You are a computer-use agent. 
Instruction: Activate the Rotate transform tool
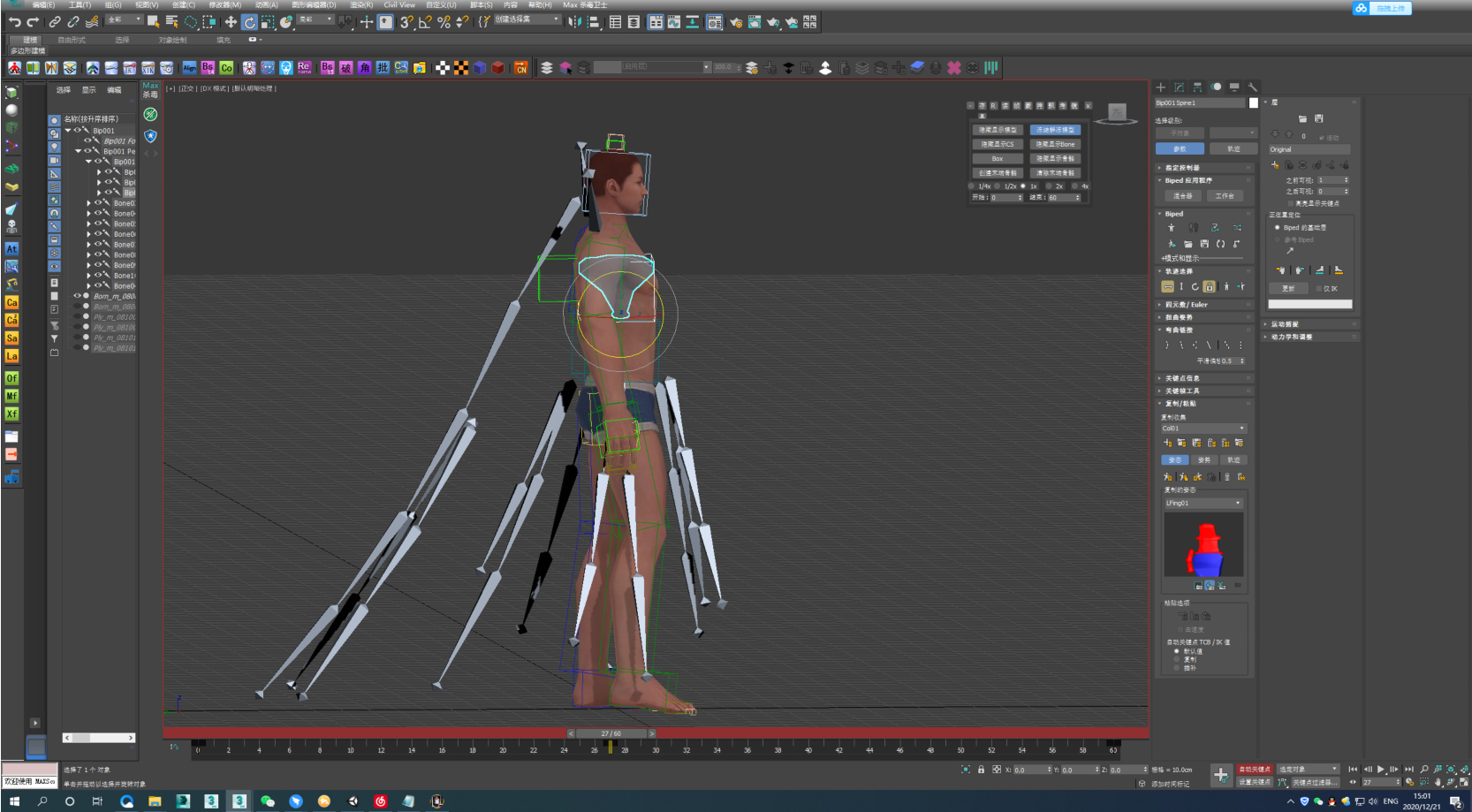click(x=249, y=22)
